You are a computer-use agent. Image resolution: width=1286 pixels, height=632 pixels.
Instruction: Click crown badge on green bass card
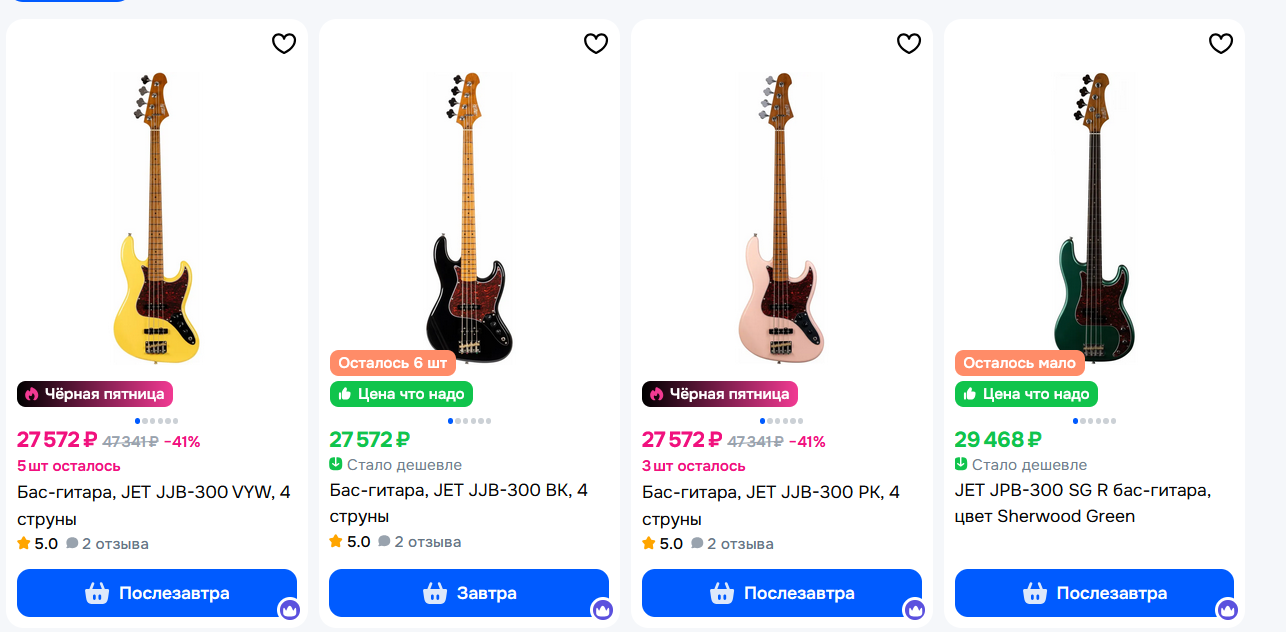click(x=1227, y=609)
